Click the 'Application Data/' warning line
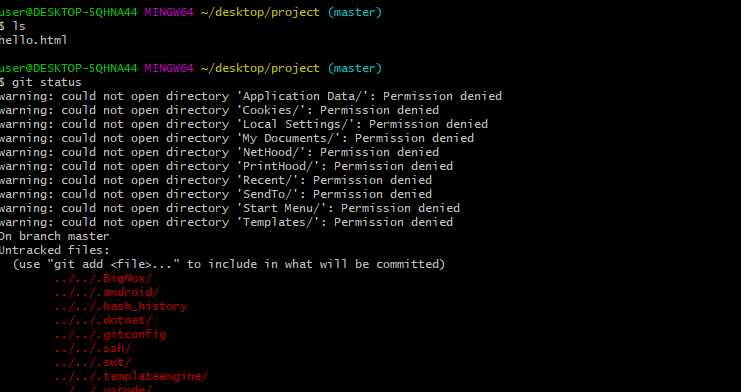 point(251,96)
